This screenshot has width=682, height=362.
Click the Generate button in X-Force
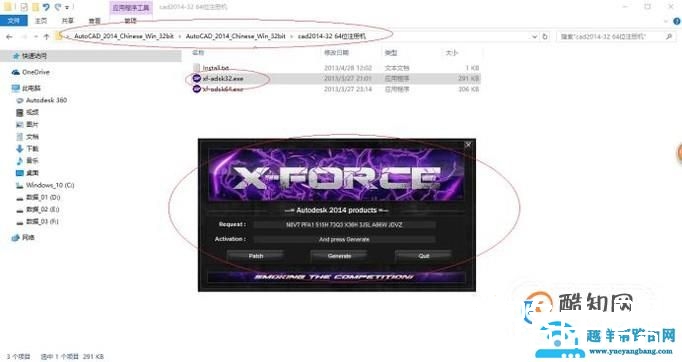point(339,256)
